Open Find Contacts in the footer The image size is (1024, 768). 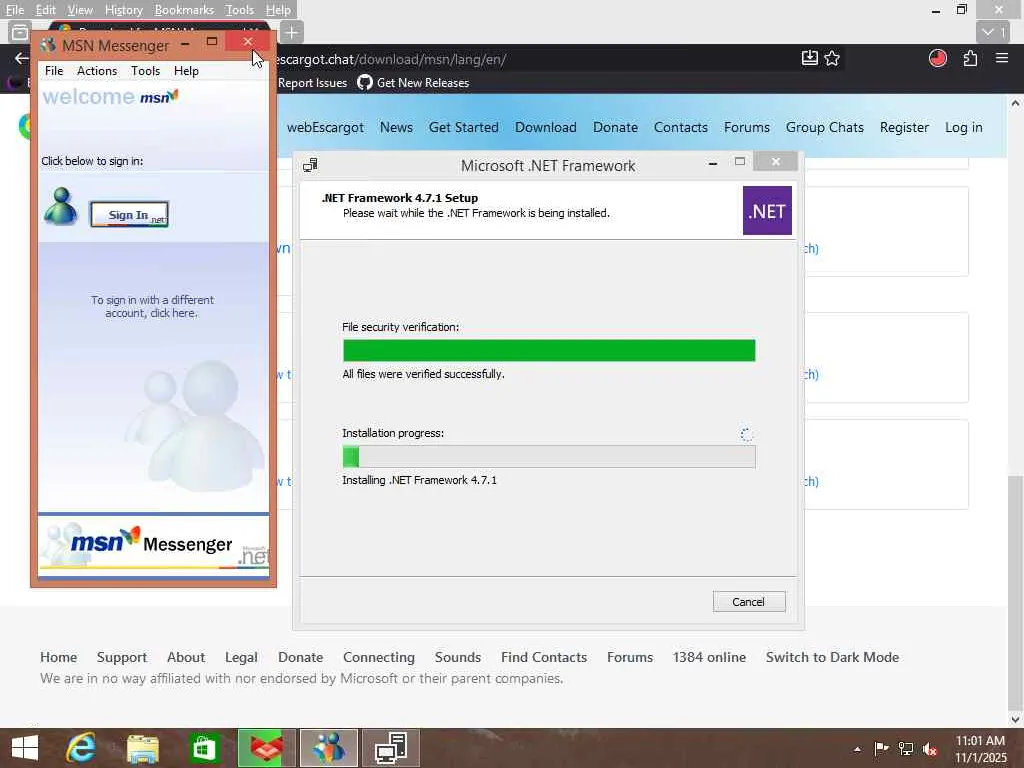tap(544, 657)
